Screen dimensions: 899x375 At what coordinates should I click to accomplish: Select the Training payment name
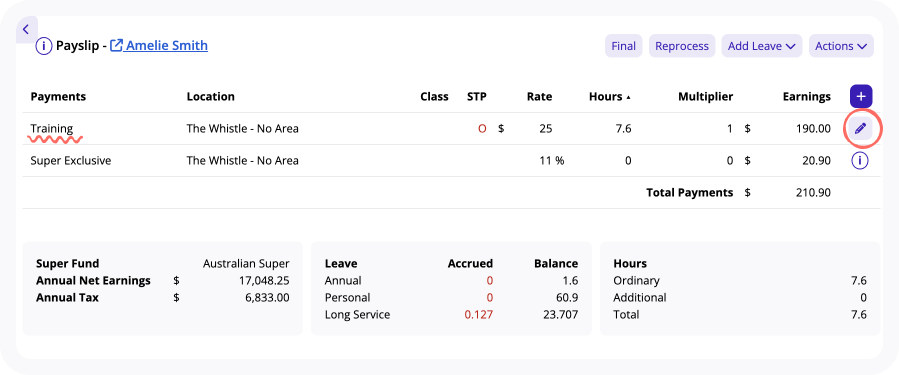pyautogui.click(x=52, y=128)
